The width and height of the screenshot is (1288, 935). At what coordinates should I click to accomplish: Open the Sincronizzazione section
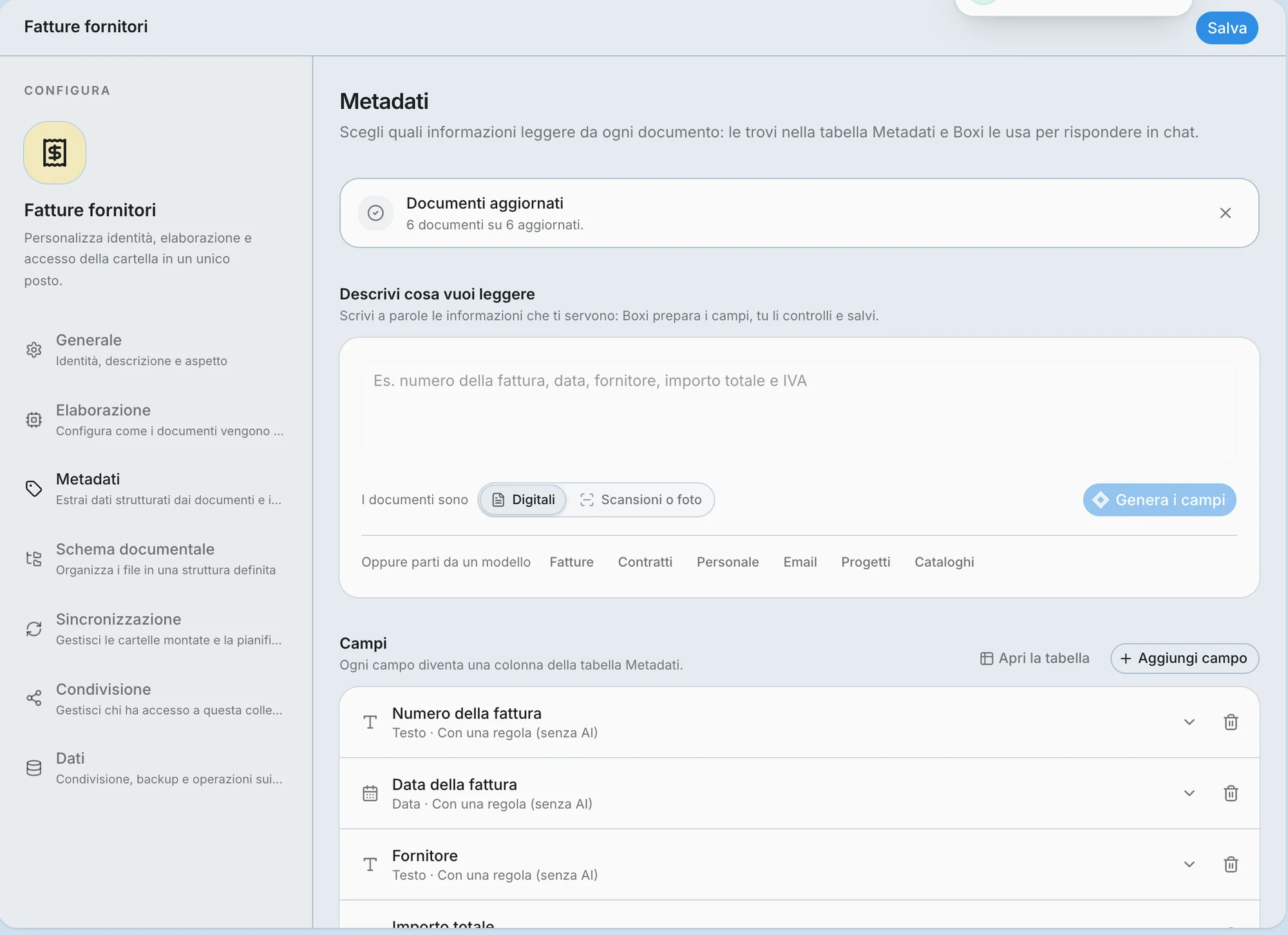(x=155, y=629)
